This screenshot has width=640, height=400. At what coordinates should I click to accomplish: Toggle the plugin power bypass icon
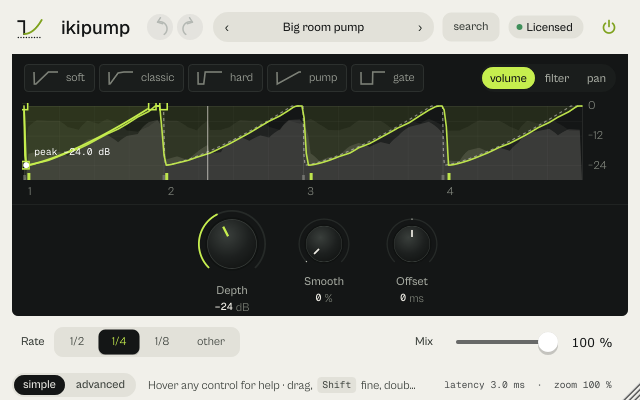[609, 27]
